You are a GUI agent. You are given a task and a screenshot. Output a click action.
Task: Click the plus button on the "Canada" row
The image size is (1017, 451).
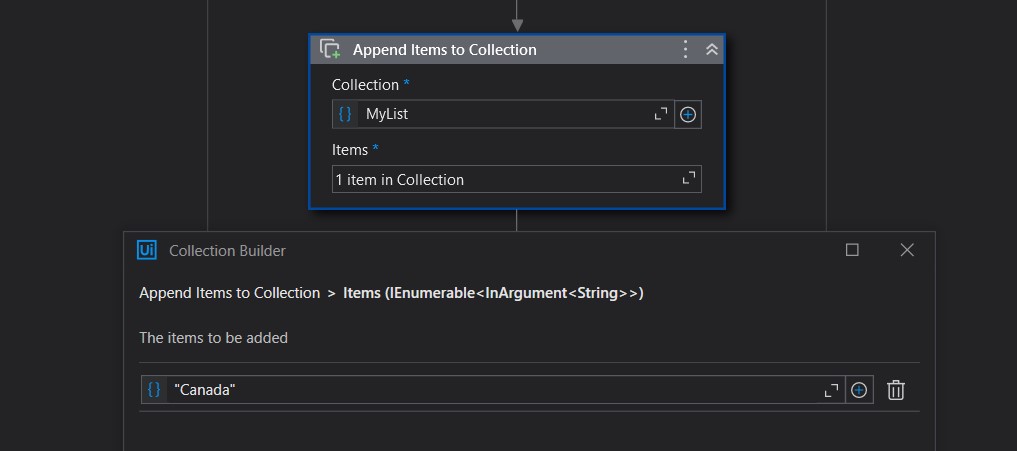[x=859, y=390]
